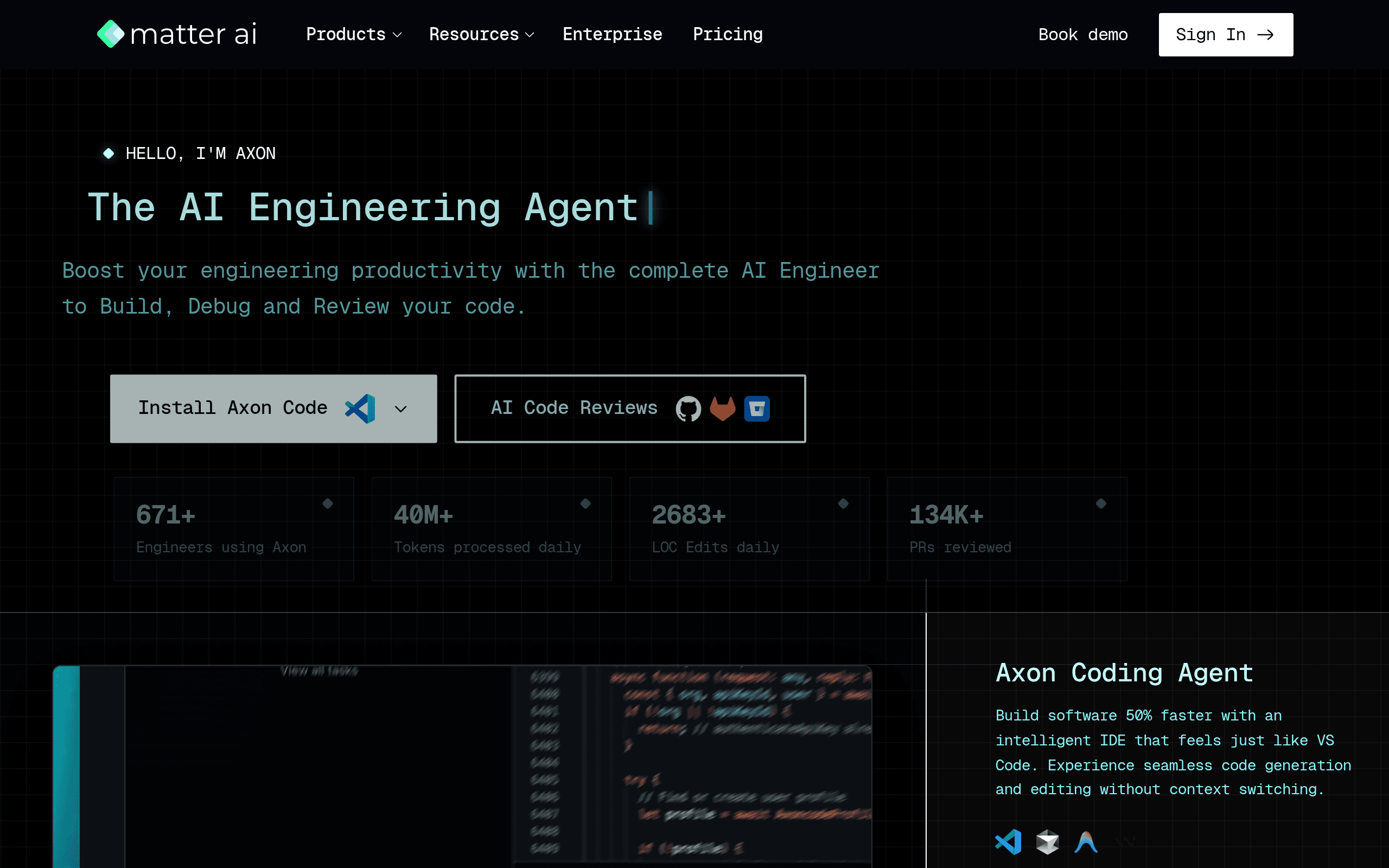Click the VS Code icon on Install button

[x=360, y=409]
